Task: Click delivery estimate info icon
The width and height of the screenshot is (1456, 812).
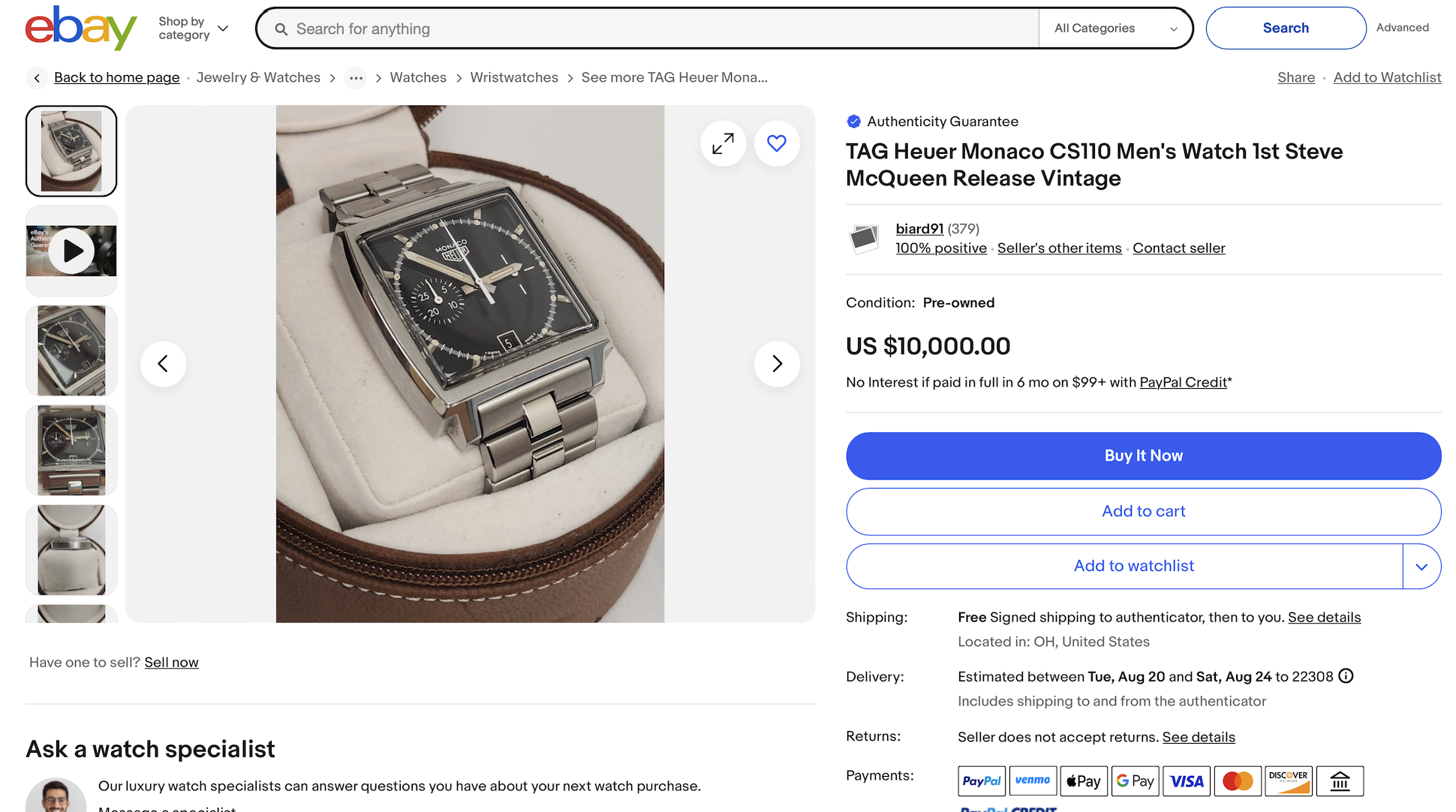Action: pos(1346,676)
